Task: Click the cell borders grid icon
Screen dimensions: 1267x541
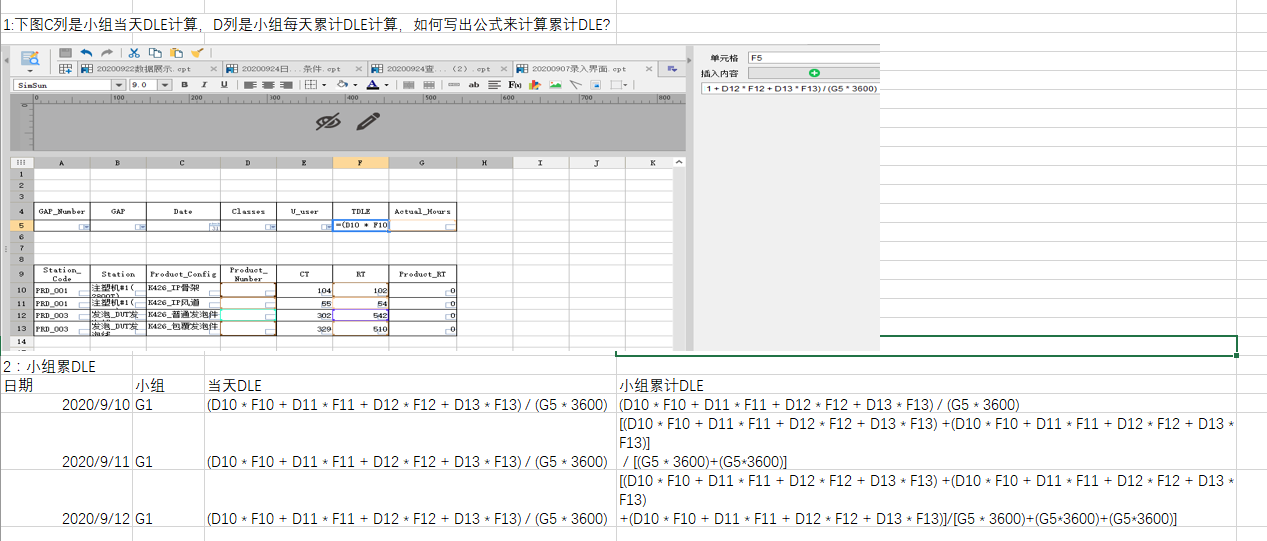Action: click(311, 85)
